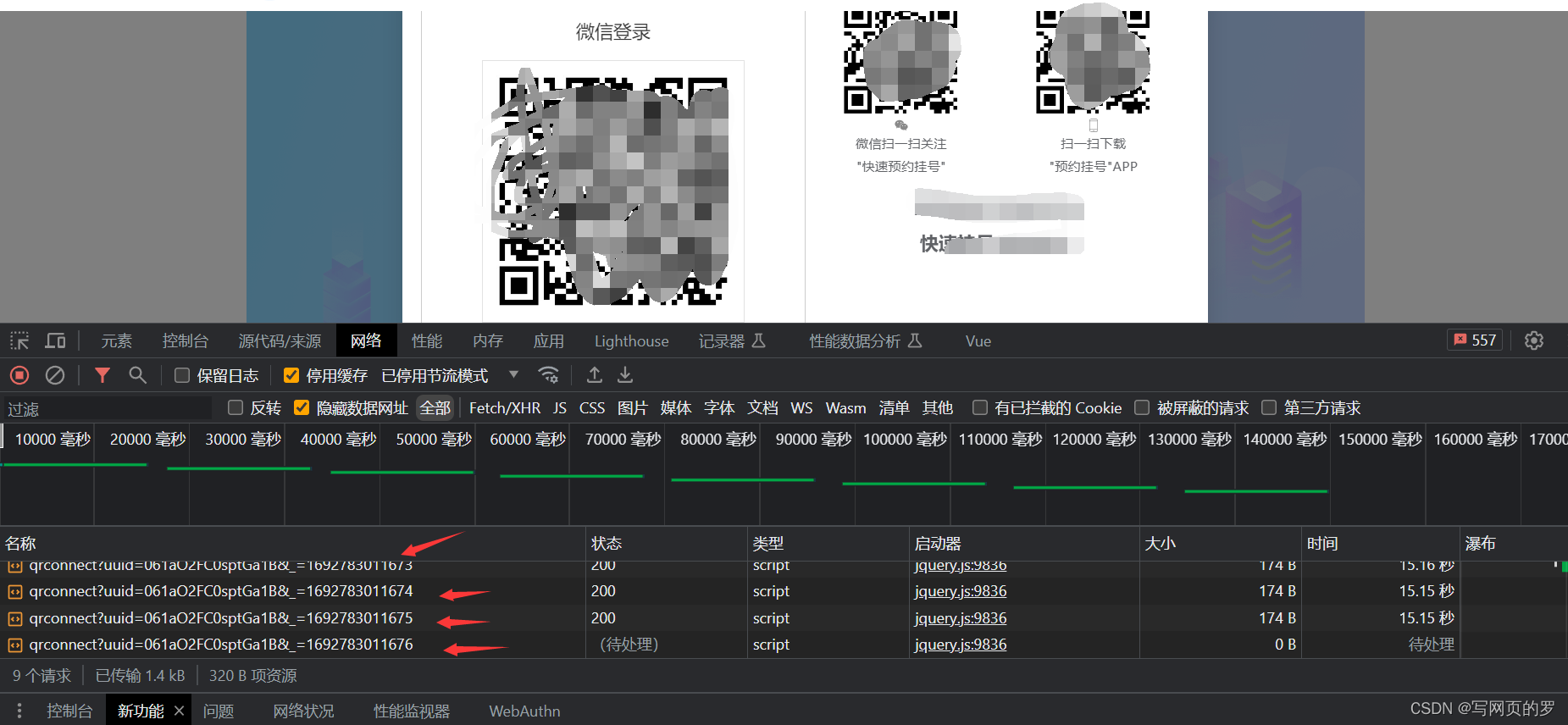Open DevTools settings gear
The width and height of the screenshot is (1568, 725).
[1534, 340]
